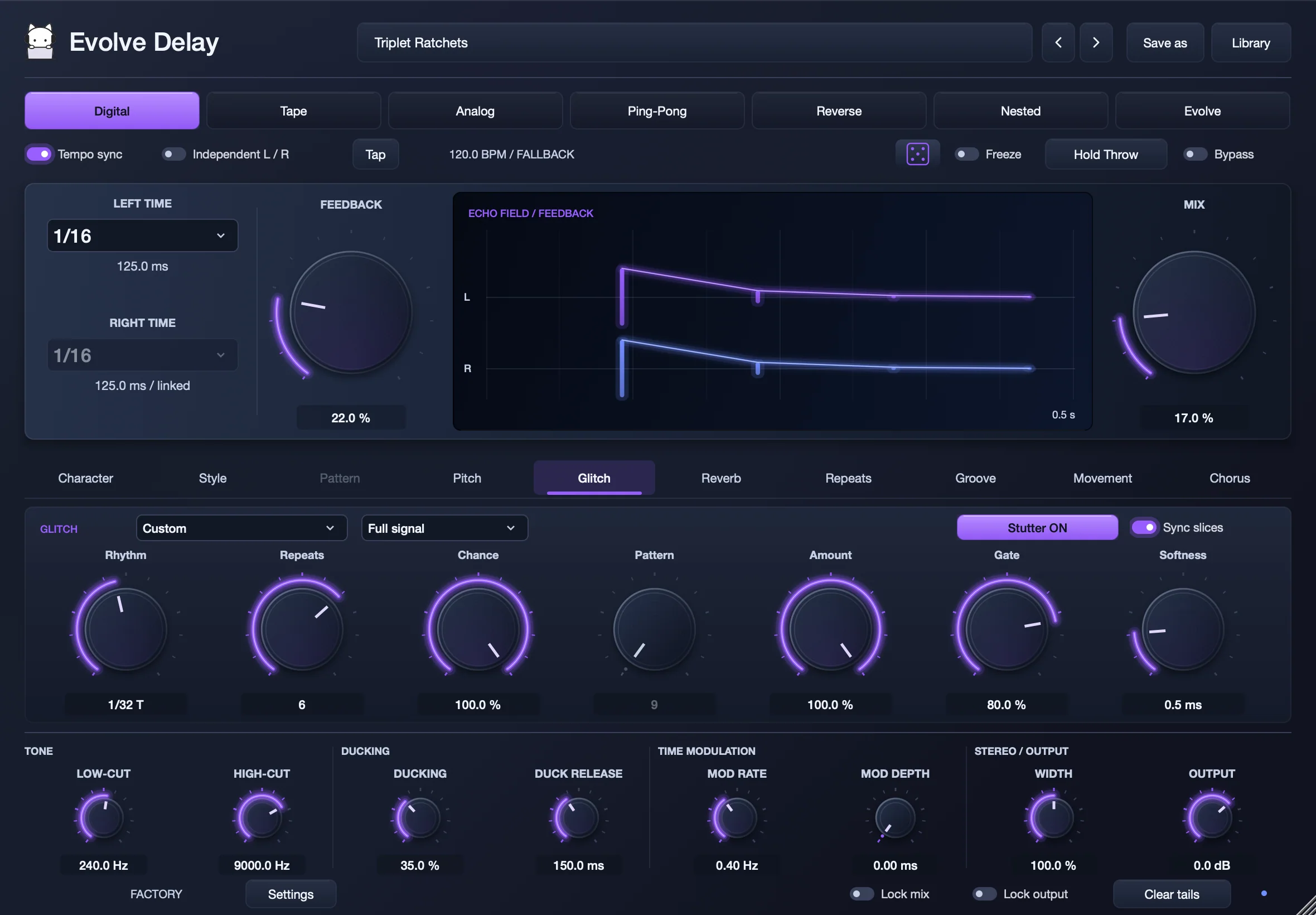The height and width of the screenshot is (915, 1316).
Task: Turn on the Freeze toggle
Action: 966,153
